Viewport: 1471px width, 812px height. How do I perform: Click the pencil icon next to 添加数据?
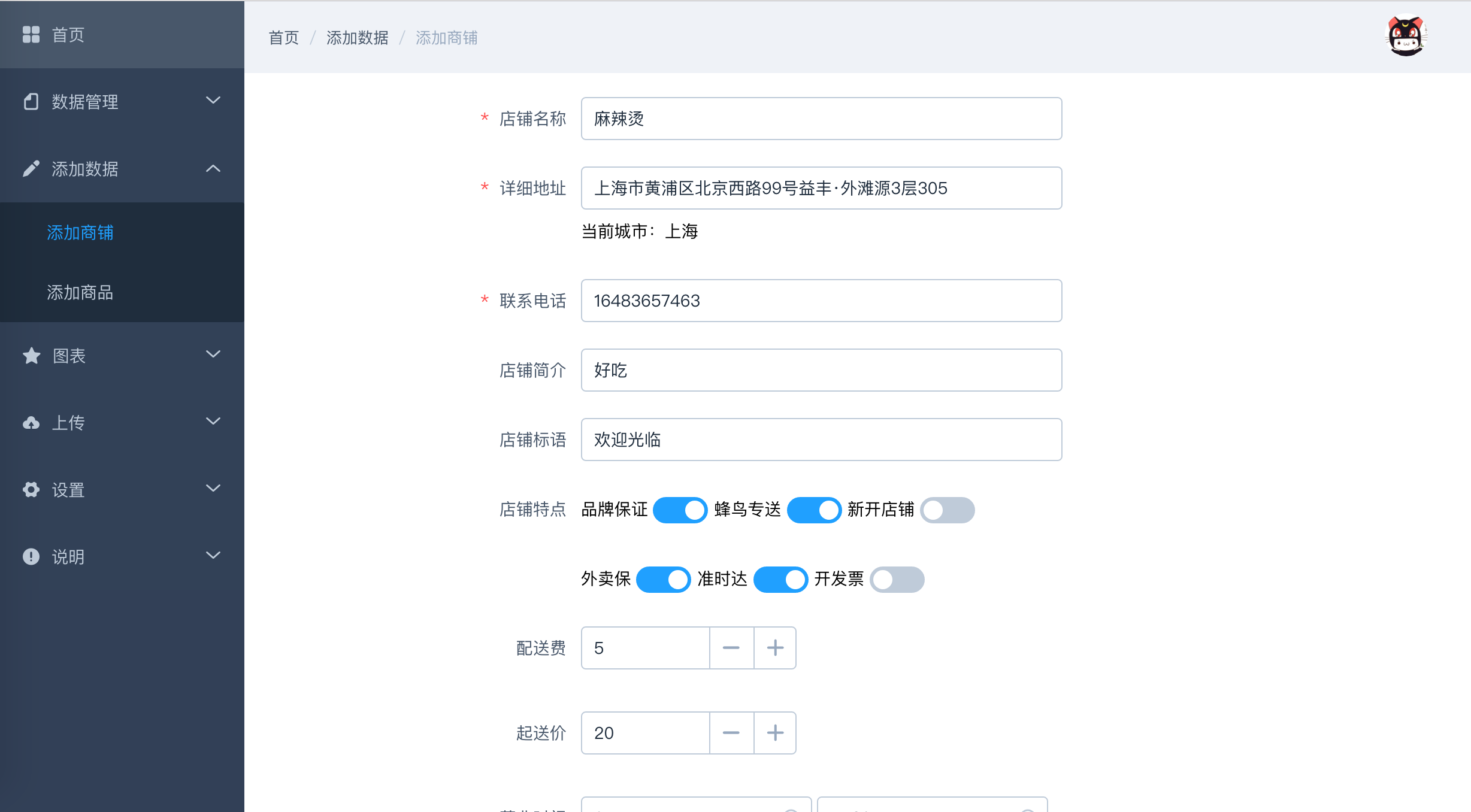point(31,169)
